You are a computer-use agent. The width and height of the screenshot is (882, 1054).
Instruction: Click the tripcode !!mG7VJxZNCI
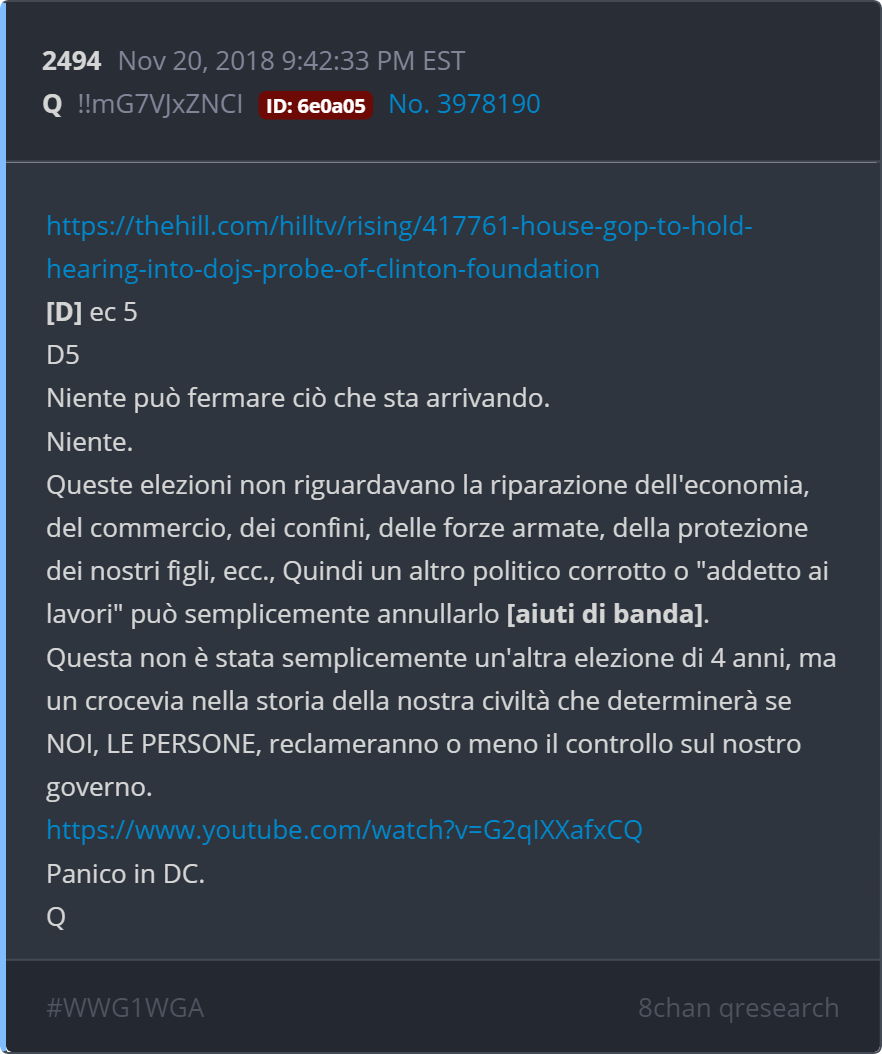[x=160, y=104]
